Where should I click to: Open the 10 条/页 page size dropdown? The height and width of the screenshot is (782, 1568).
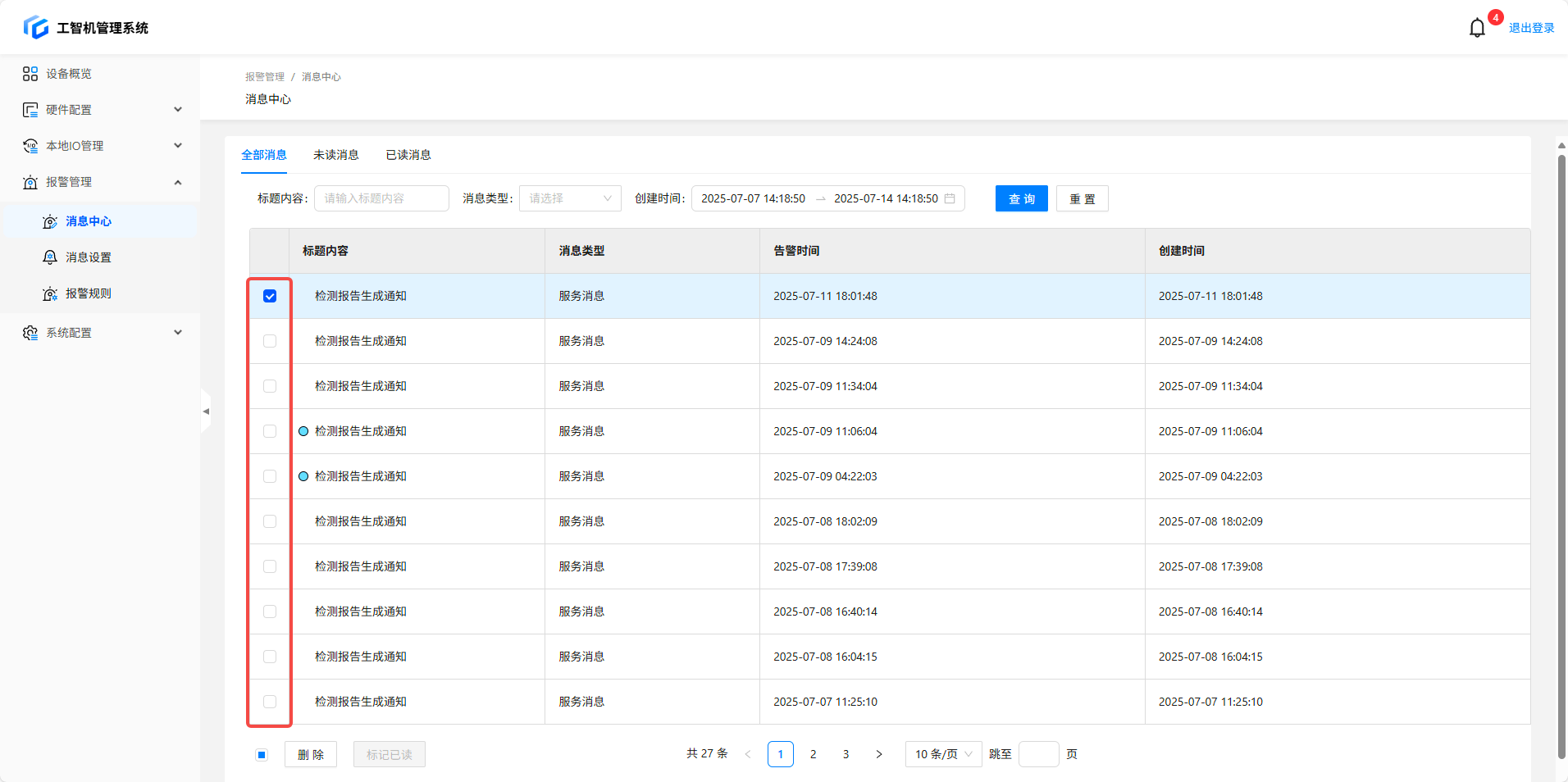tap(943, 754)
